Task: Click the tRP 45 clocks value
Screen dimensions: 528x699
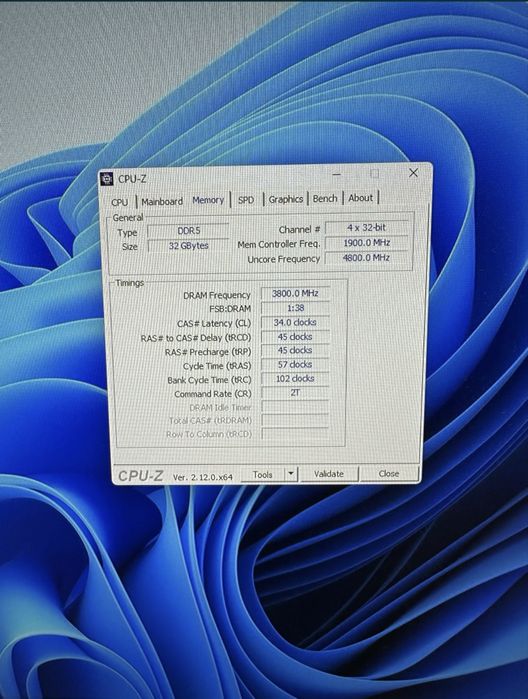Action: (x=295, y=350)
